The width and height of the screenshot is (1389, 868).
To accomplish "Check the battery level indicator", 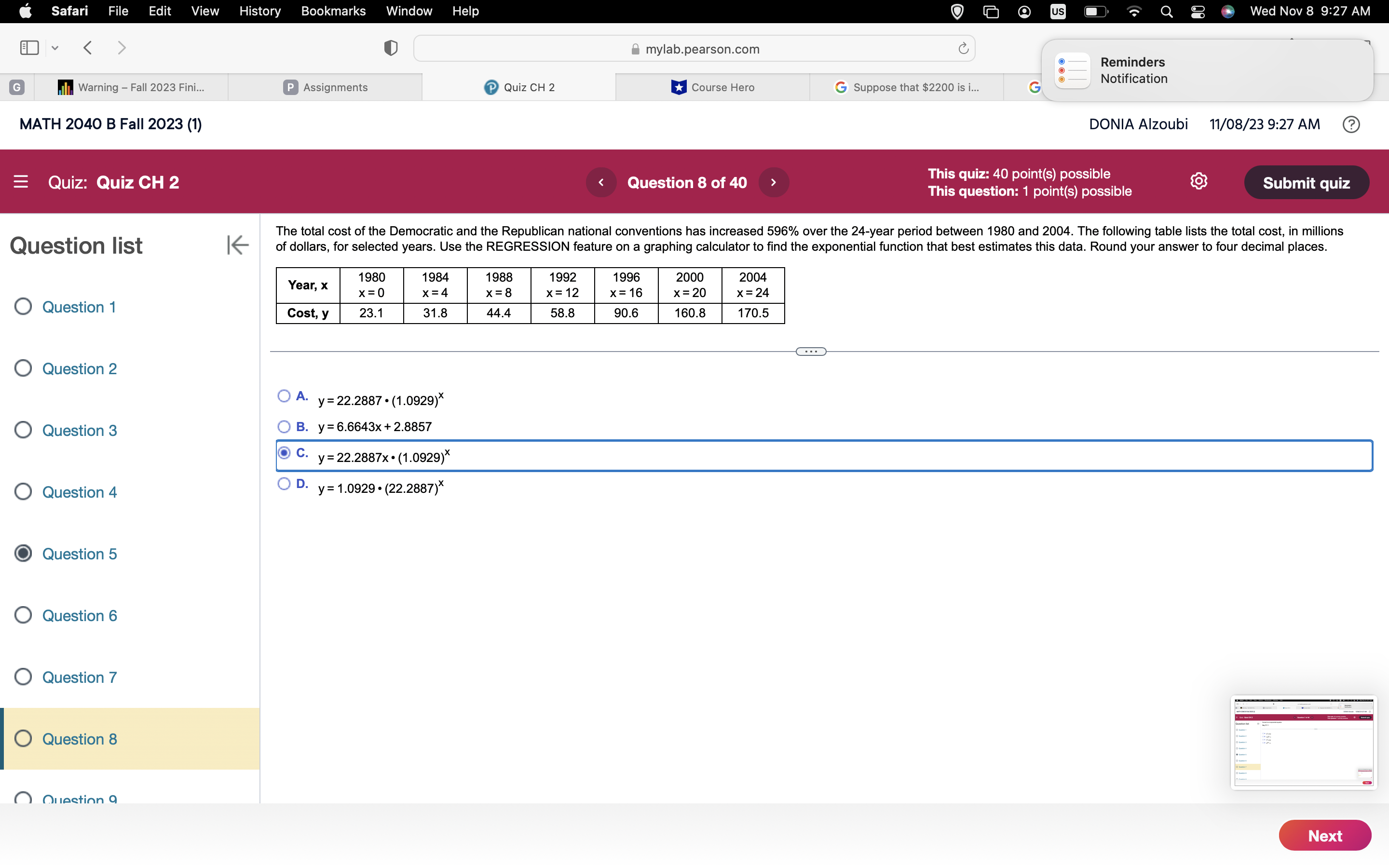I will 1095,11.
